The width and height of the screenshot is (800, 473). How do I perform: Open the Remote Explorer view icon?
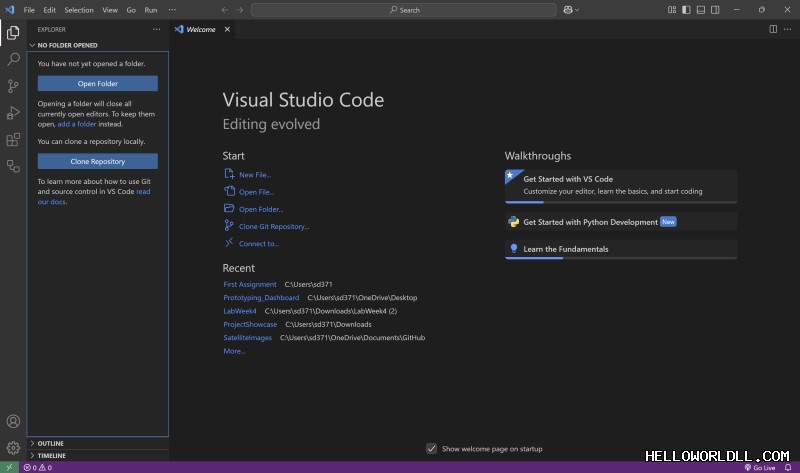13,166
